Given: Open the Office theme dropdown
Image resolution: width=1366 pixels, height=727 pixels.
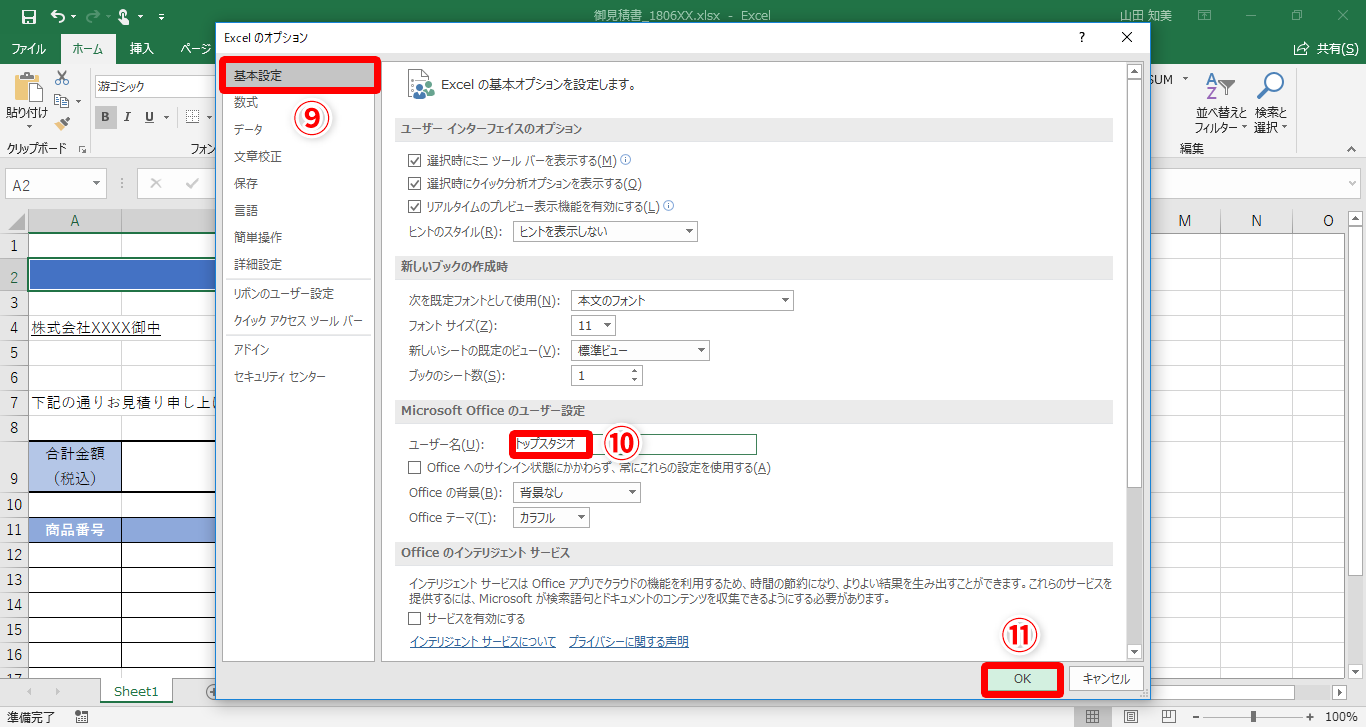Looking at the screenshot, I should coord(551,518).
